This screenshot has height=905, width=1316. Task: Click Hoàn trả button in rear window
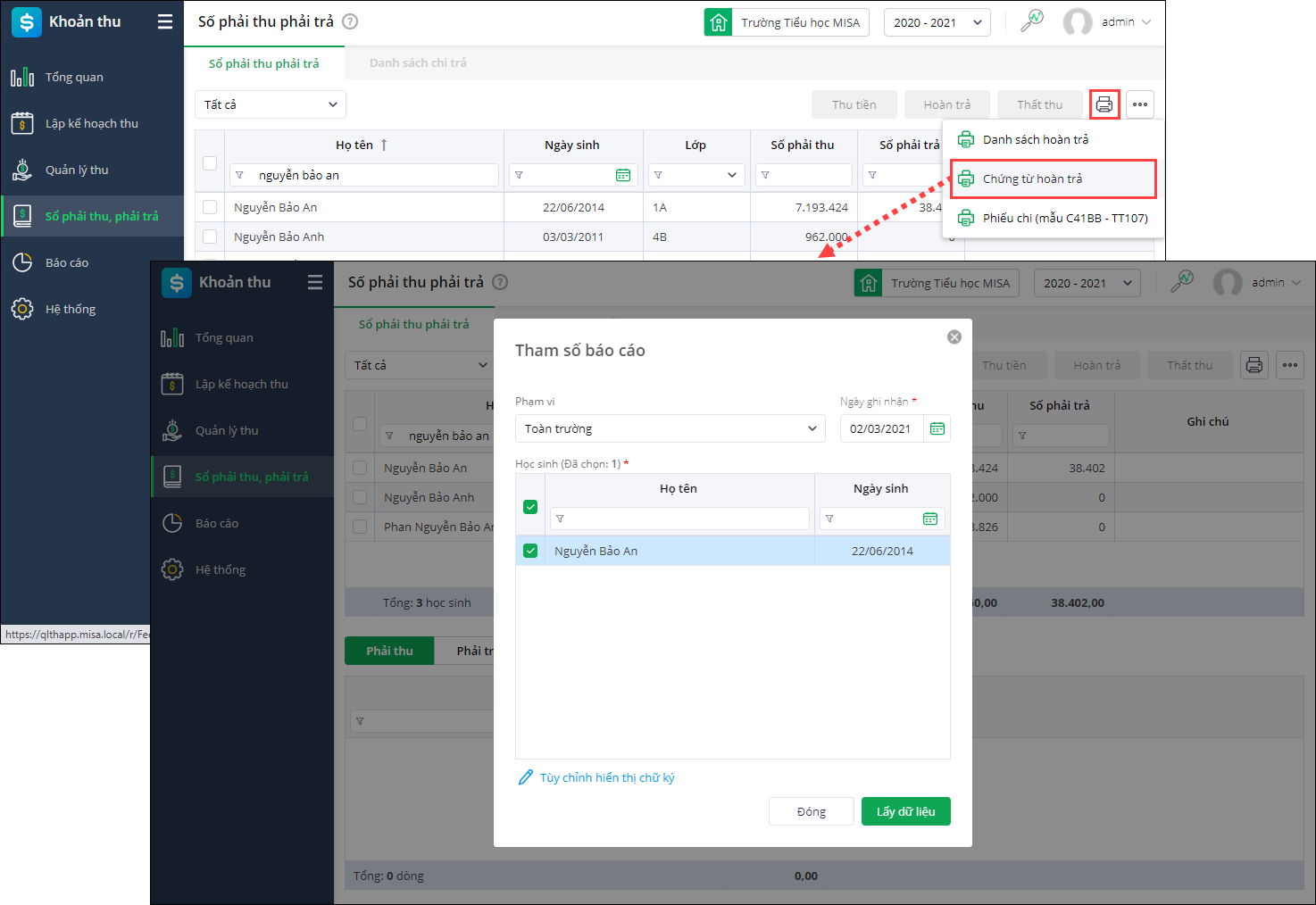[x=947, y=104]
